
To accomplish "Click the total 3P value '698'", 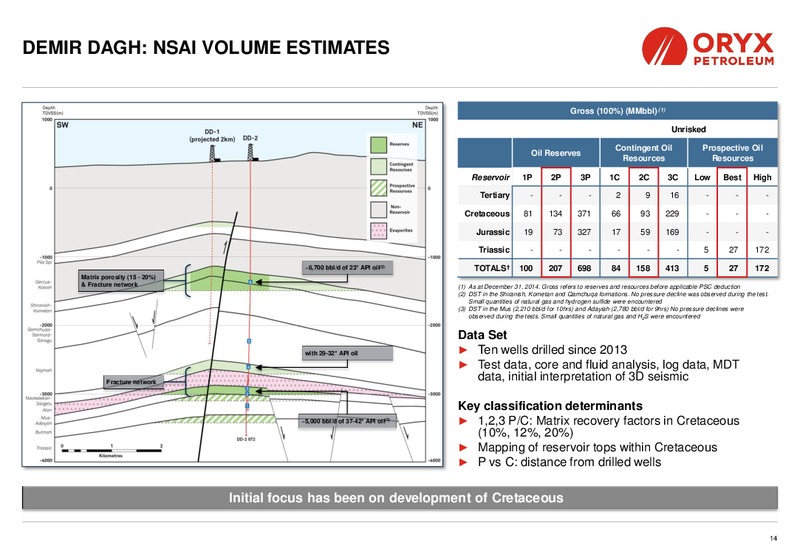I will coord(584,268).
